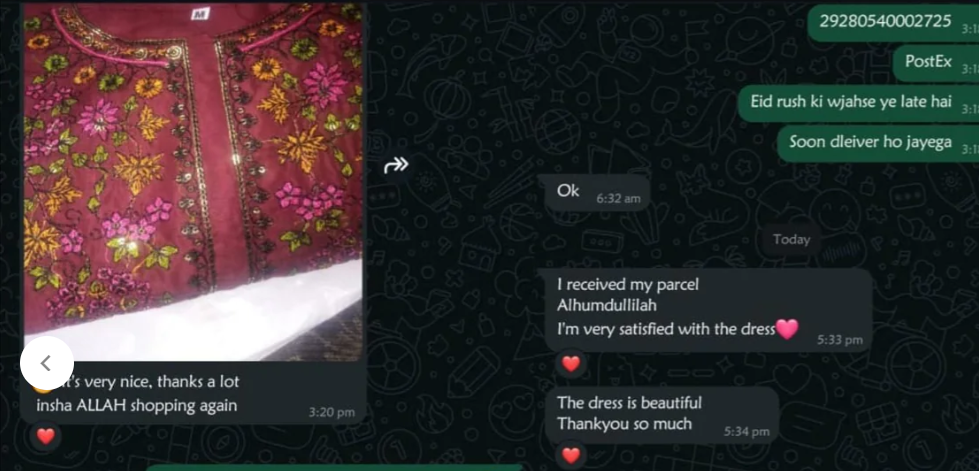Image resolution: width=979 pixels, height=471 pixels.
Task: Select the "I received my parcel" message bubble
Action: coord(709,310)
